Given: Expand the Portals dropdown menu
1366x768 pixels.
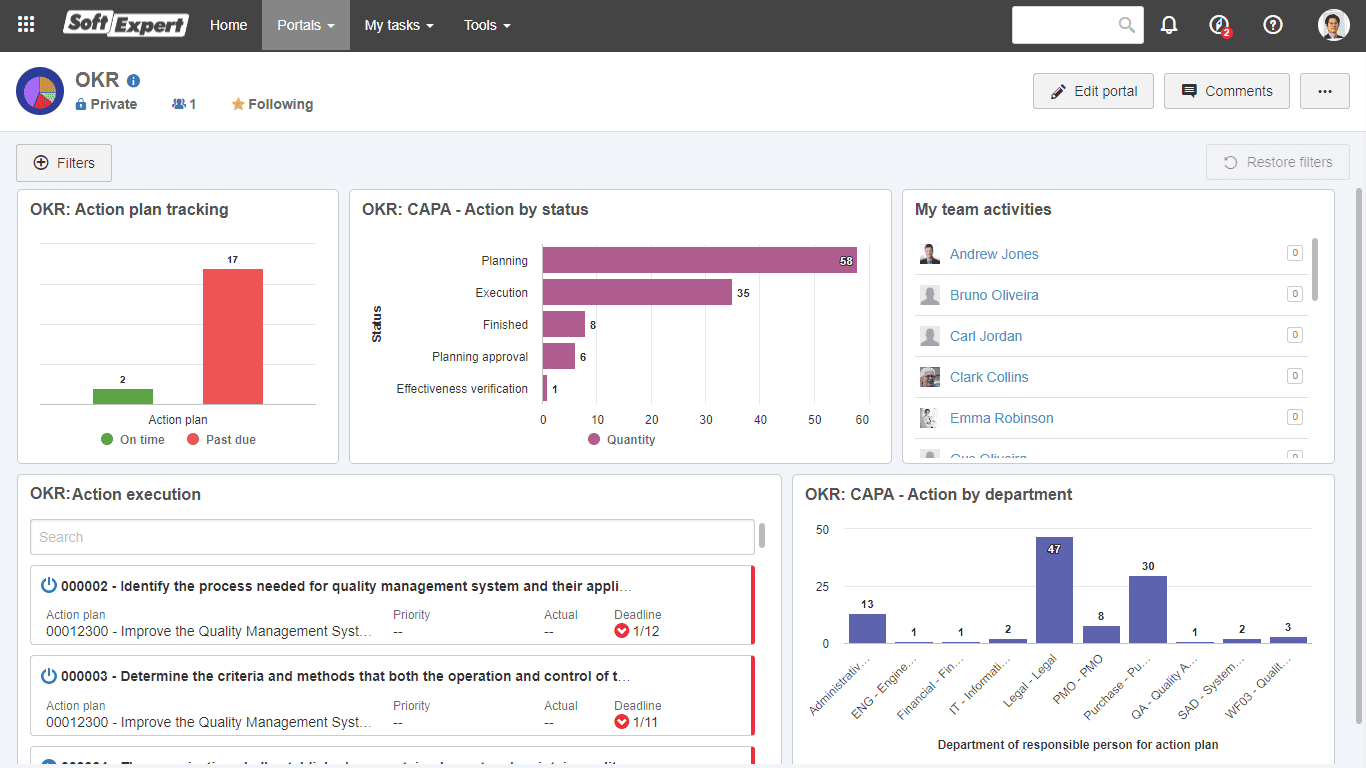Looking at the screenshot, I should click(305, 25).
